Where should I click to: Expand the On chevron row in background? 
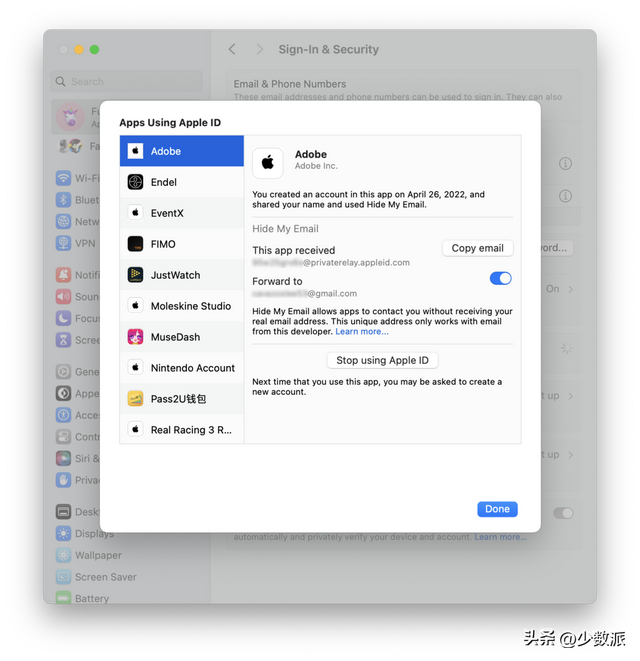(x=560, y=289)
